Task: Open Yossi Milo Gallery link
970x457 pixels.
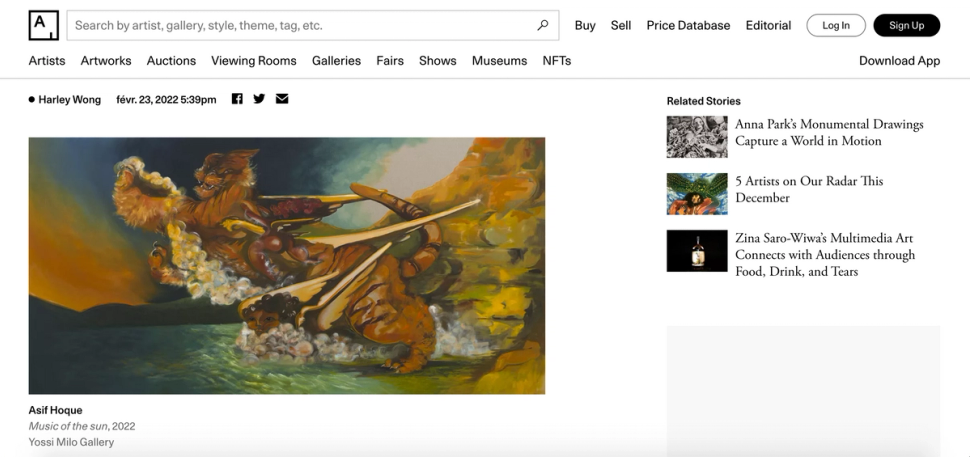Action: point(71,442)
